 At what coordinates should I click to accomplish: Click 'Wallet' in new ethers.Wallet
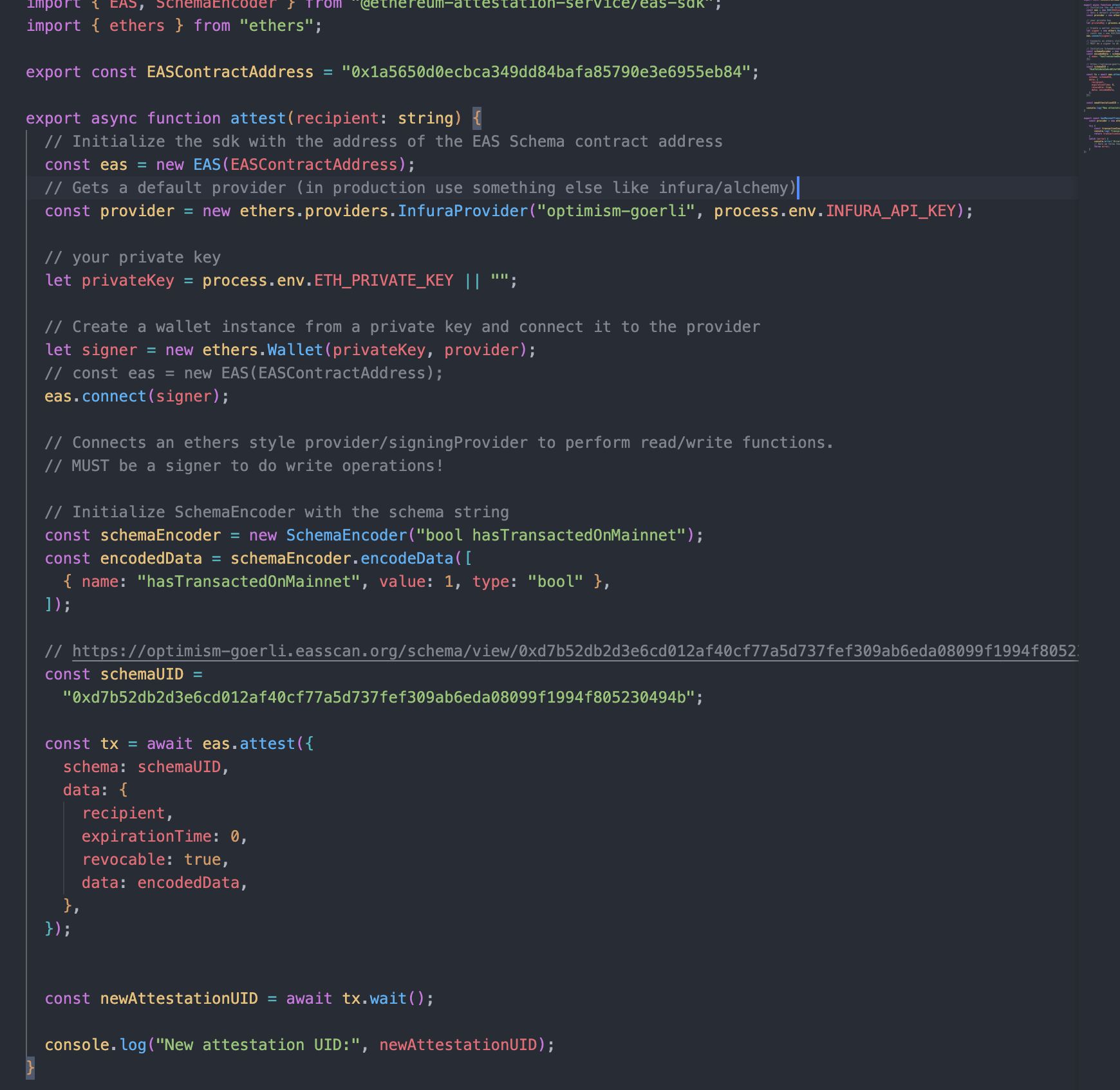tap(295, 350)
